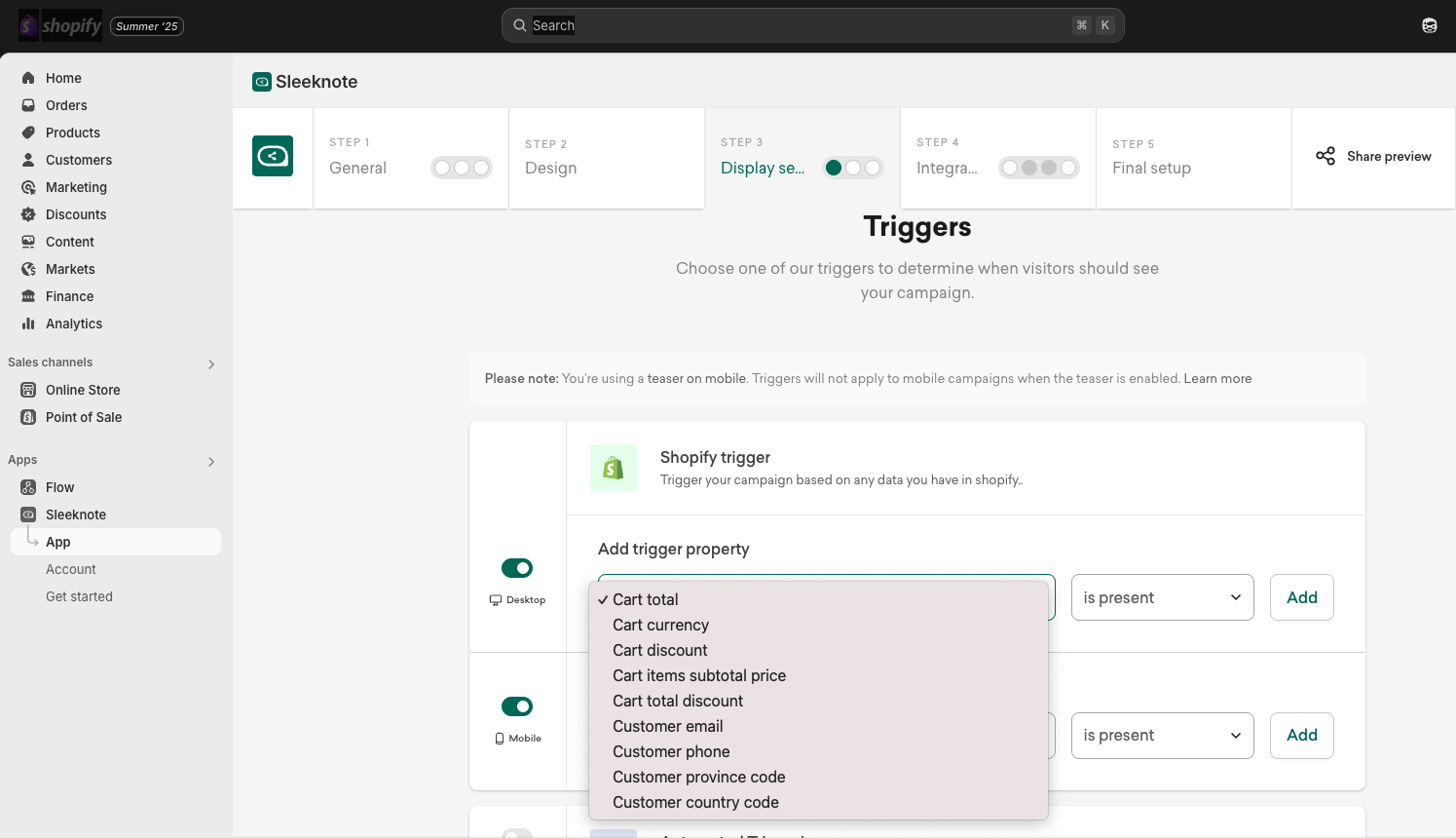
Task: Select 'Customer country code' option
Action: click(818, 802)
